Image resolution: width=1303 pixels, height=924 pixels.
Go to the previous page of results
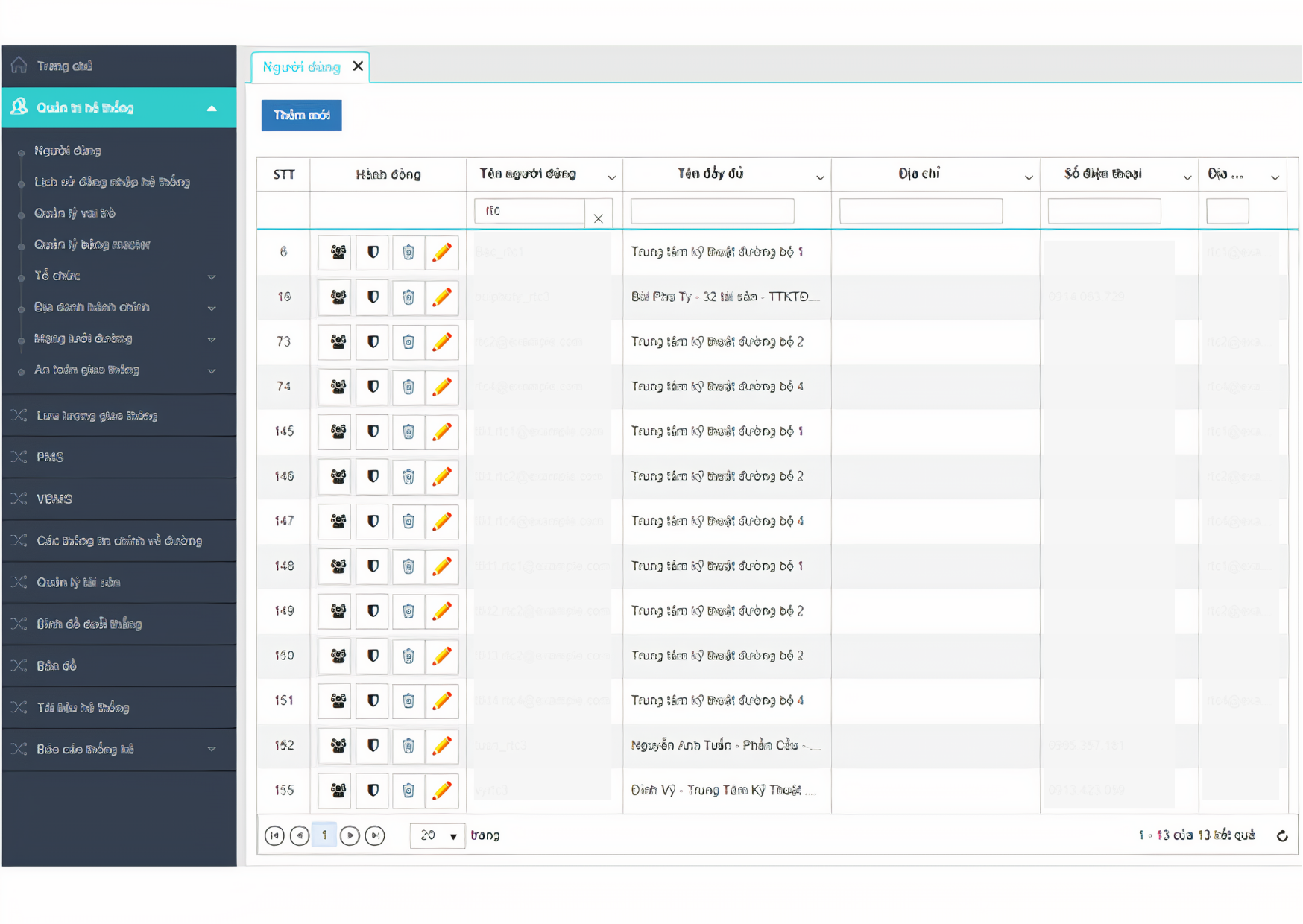[x=300, y=835]
